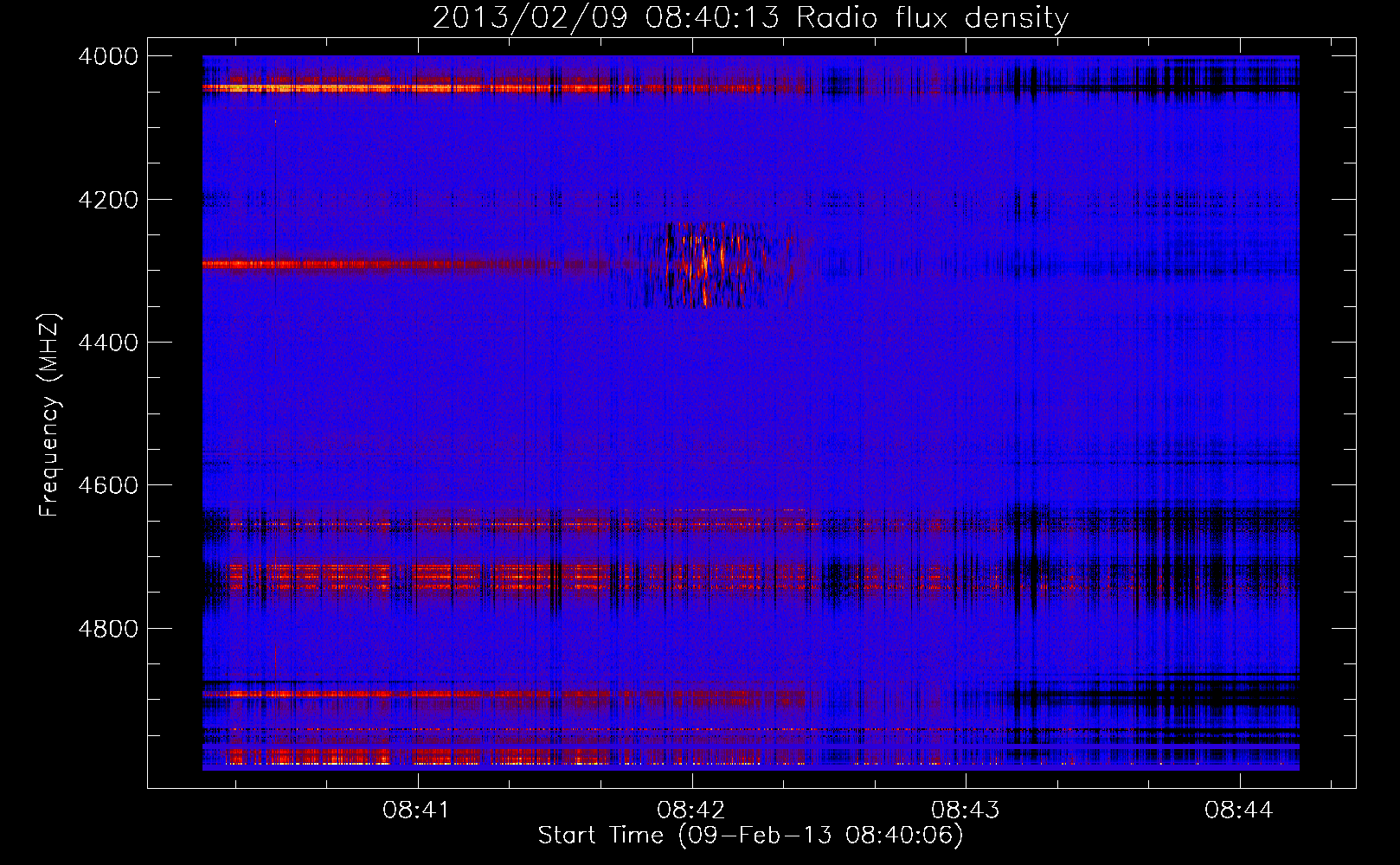Select the 4000 frequency tick label
The image size is (1400, 865).
(x=108, y=56)
